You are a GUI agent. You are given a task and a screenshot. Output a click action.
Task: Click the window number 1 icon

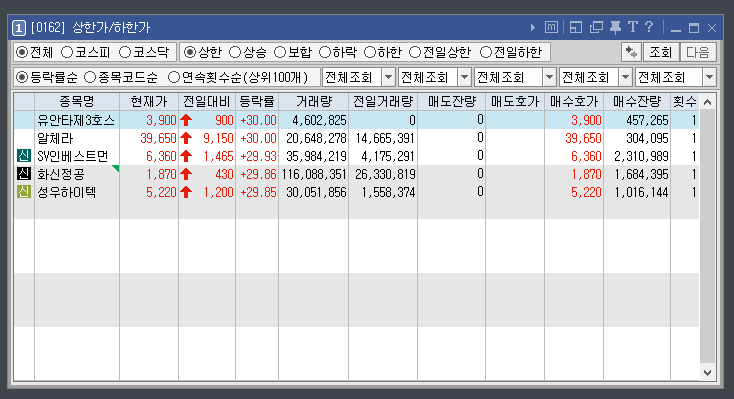click(x=18, y=28)
